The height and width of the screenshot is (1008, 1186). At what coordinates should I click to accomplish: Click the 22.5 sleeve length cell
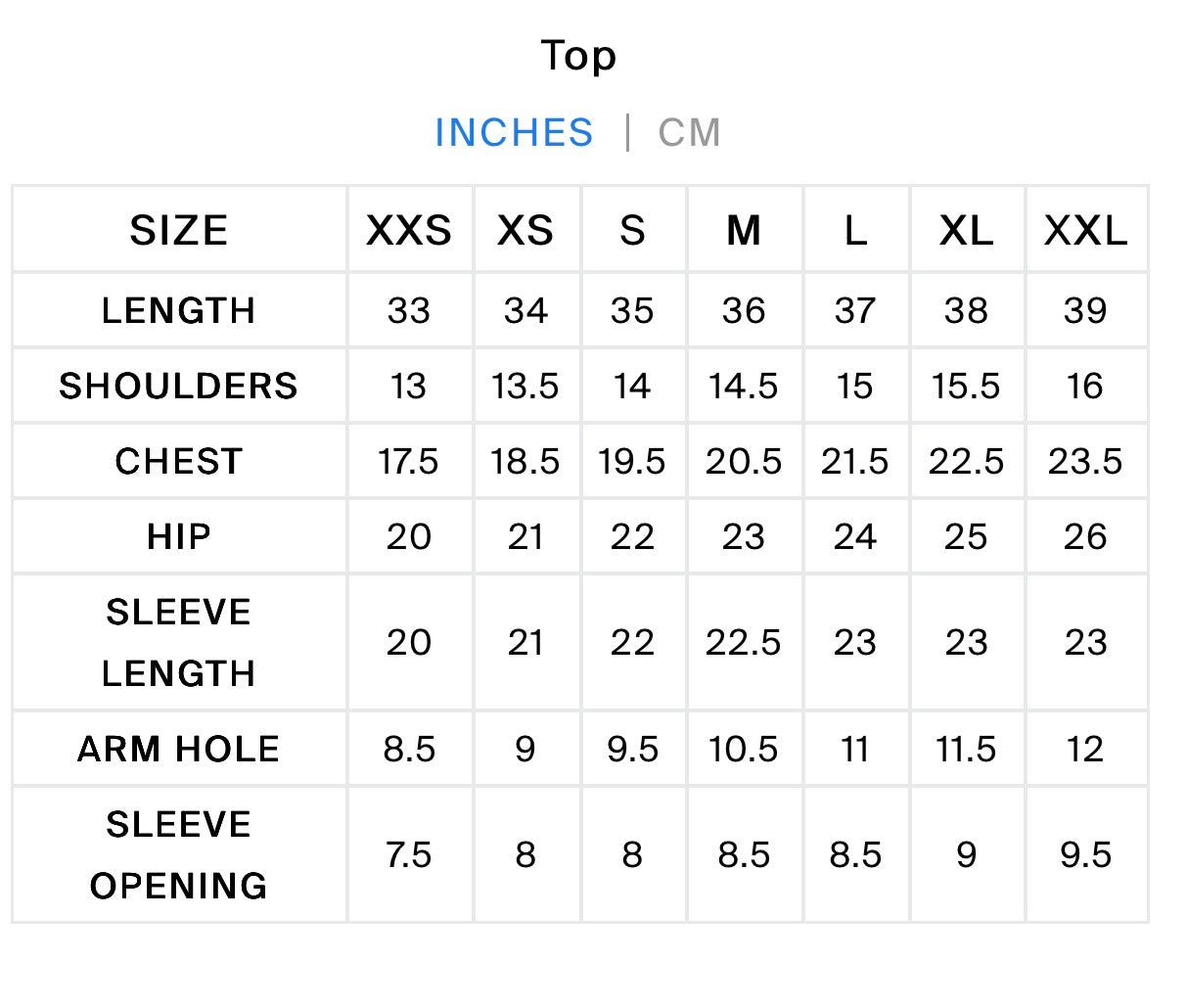pyautogui.click(x=744, y=643)
